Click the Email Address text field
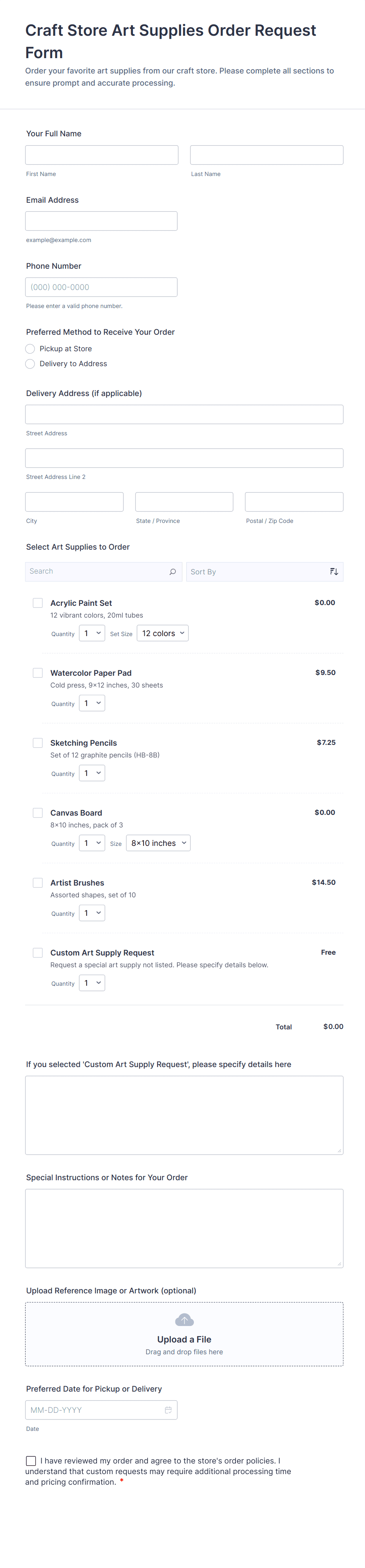The image size is (365, 1568). 102,221
